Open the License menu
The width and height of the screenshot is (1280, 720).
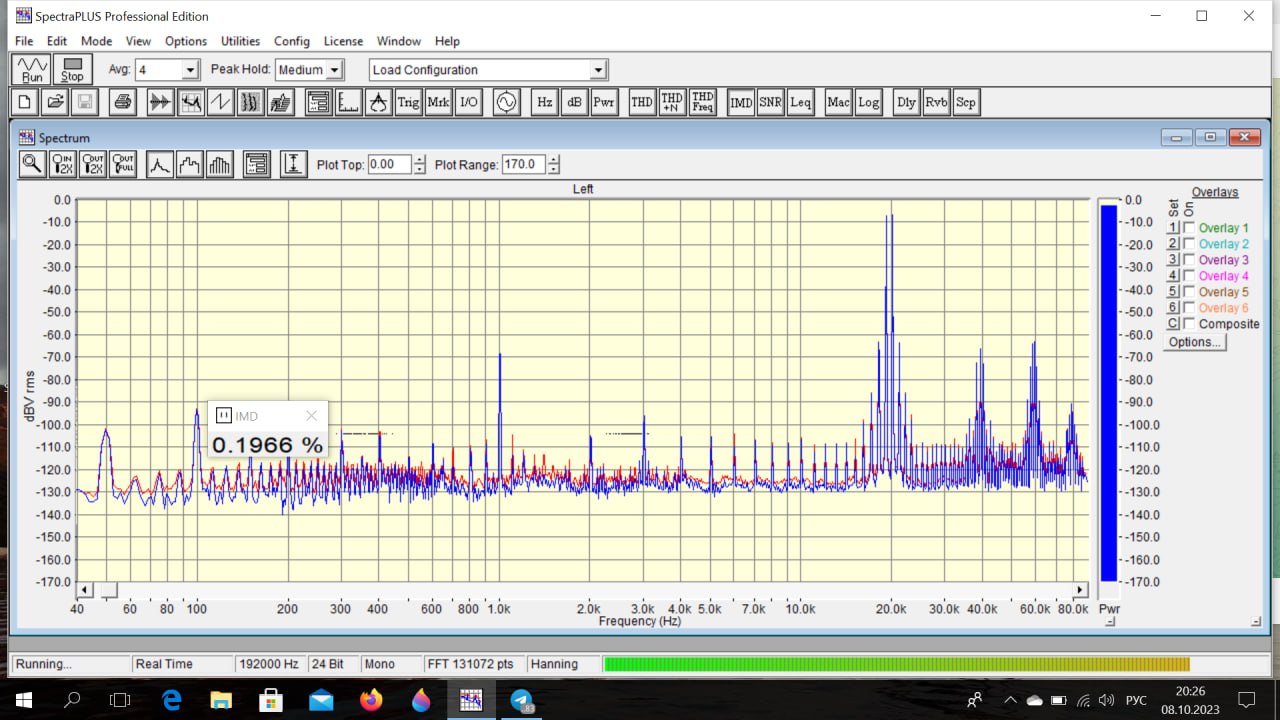343,41
